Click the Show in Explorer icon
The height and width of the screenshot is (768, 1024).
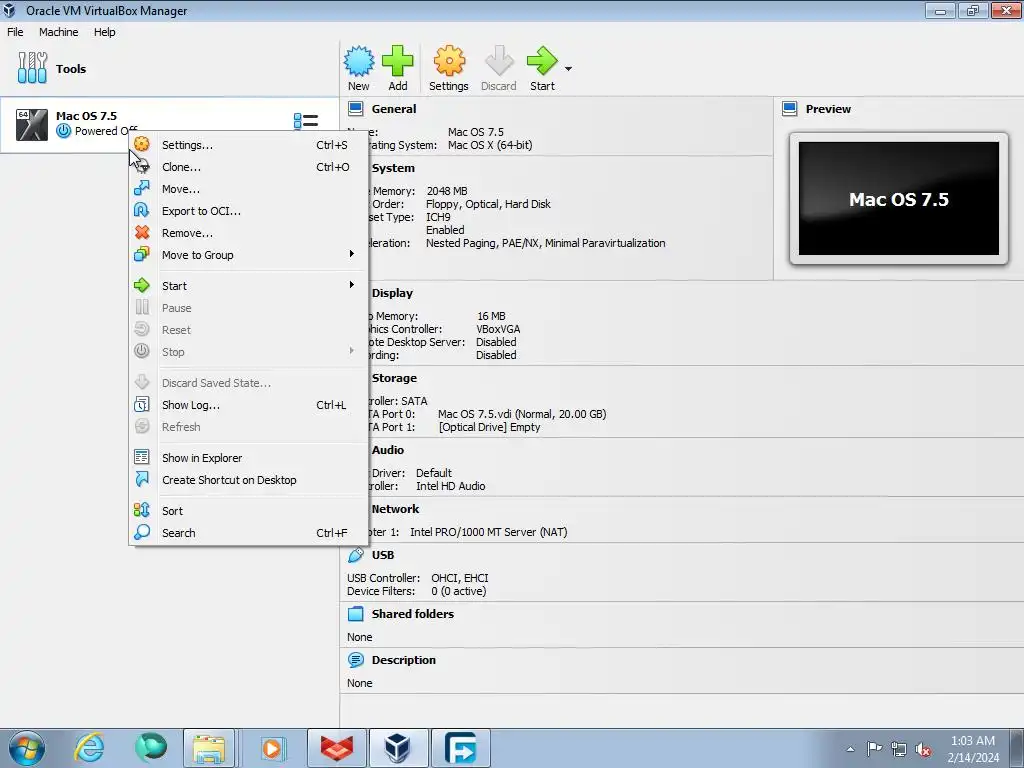coord(142,457)
